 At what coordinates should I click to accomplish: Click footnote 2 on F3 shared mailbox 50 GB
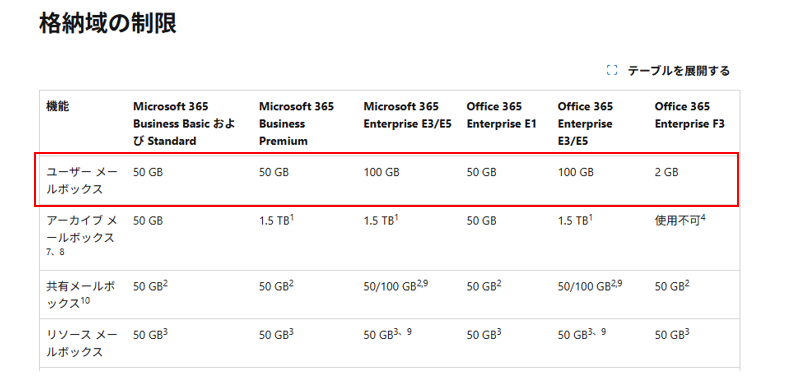(687, 284)
